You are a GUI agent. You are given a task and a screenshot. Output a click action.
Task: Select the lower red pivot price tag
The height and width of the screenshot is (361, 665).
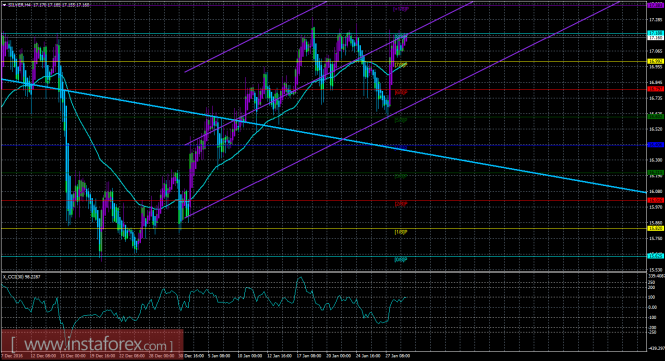[656, 200]
